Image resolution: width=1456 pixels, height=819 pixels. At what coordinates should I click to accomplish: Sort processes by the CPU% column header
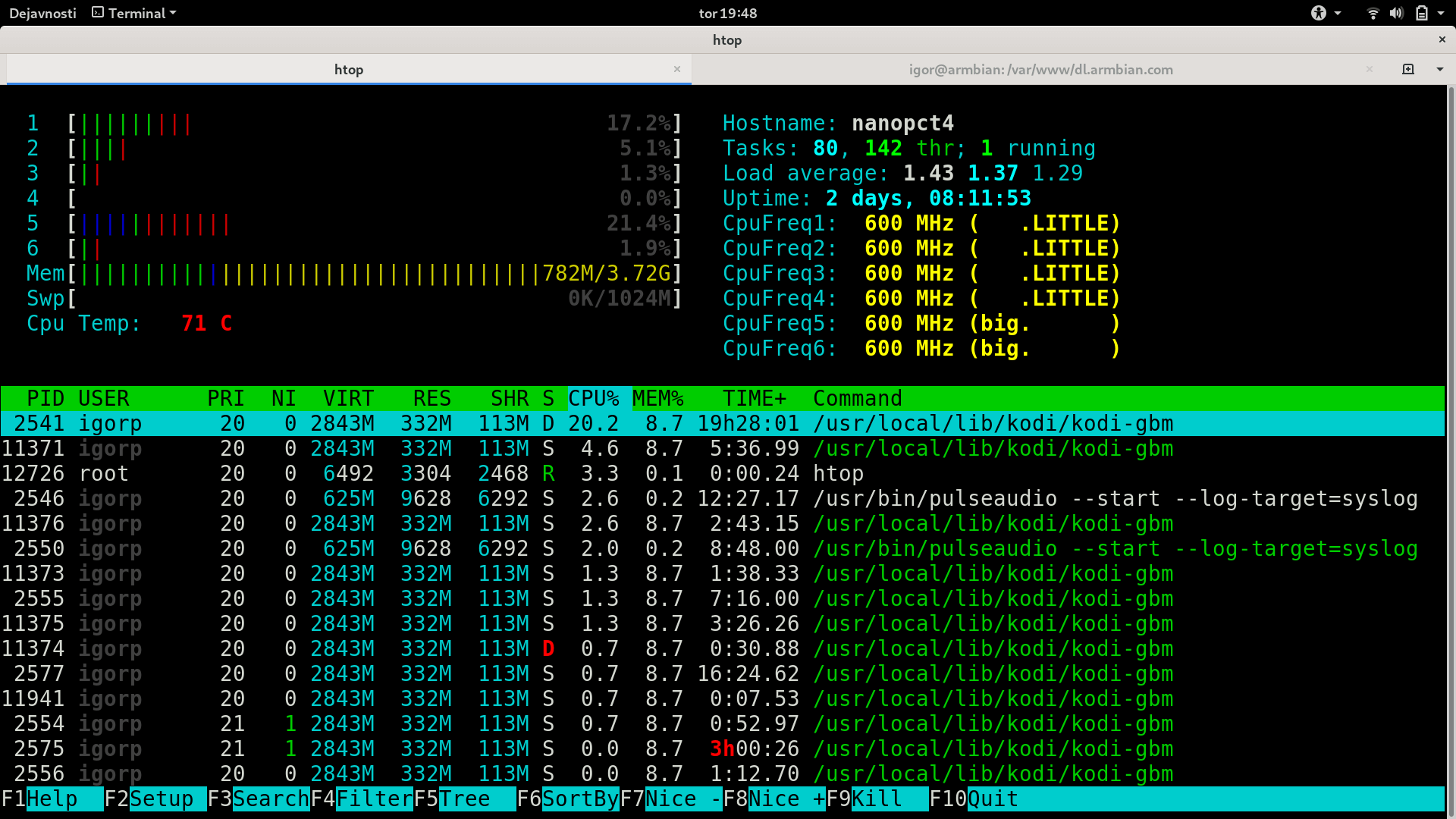click(593, 398)
